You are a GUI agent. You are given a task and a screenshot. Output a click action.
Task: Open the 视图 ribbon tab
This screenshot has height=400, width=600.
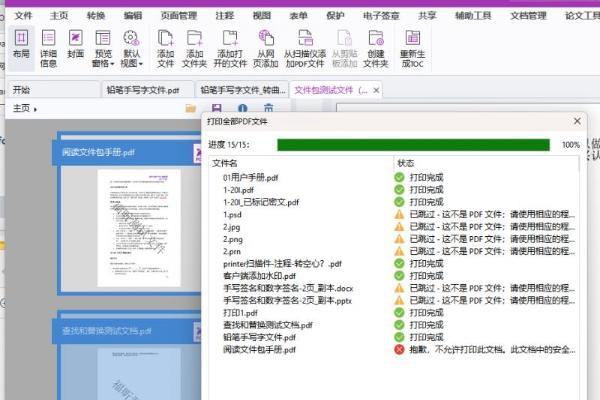click(x=262, y=16)
